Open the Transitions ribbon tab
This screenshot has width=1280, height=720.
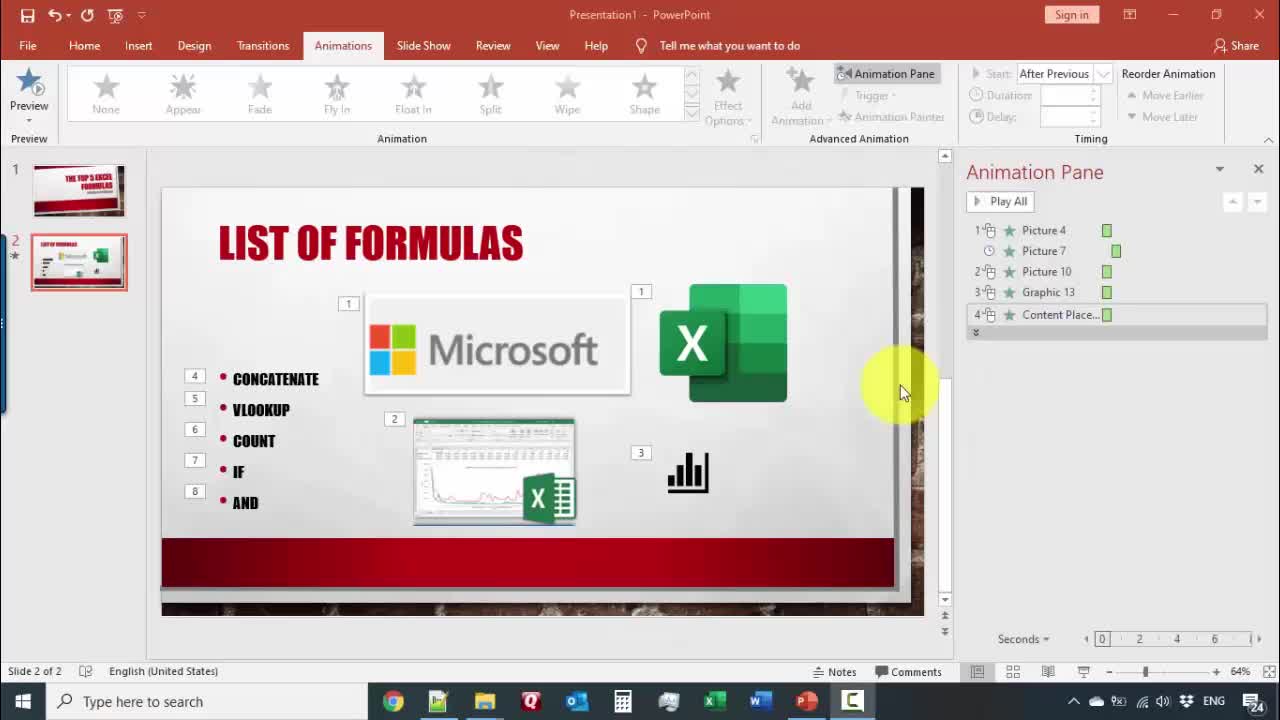point(263,46)
